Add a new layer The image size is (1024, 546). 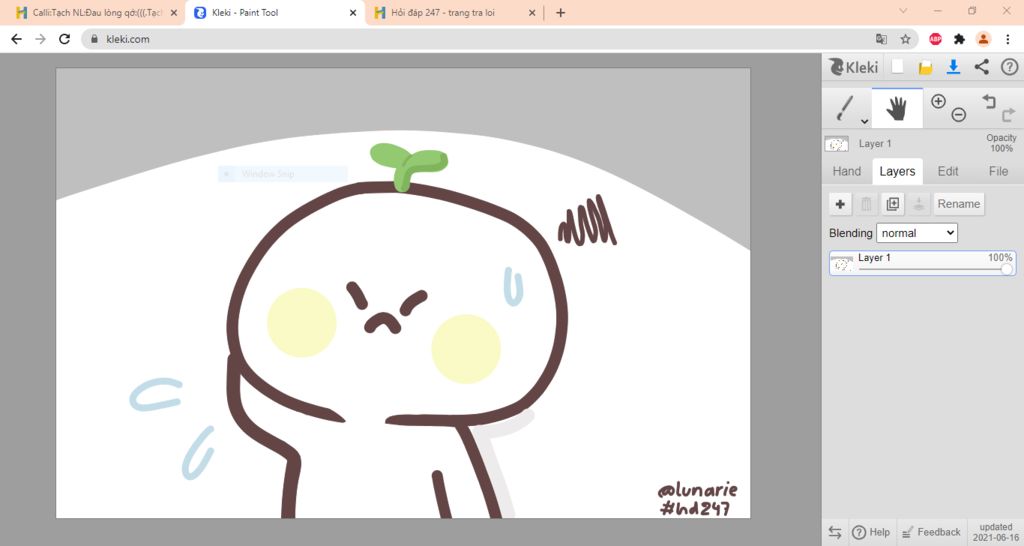840,204
